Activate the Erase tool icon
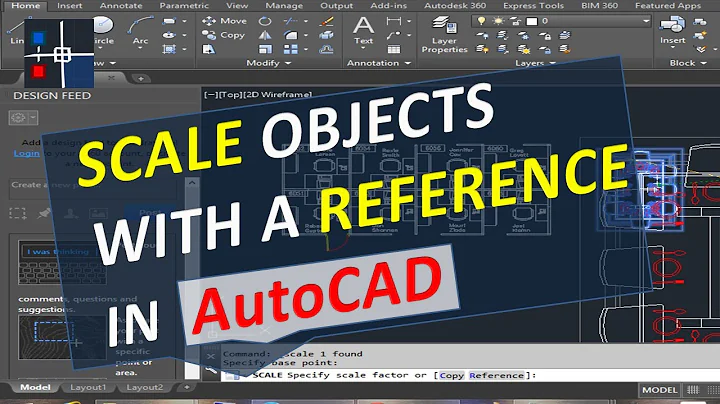 pos(326,21)
